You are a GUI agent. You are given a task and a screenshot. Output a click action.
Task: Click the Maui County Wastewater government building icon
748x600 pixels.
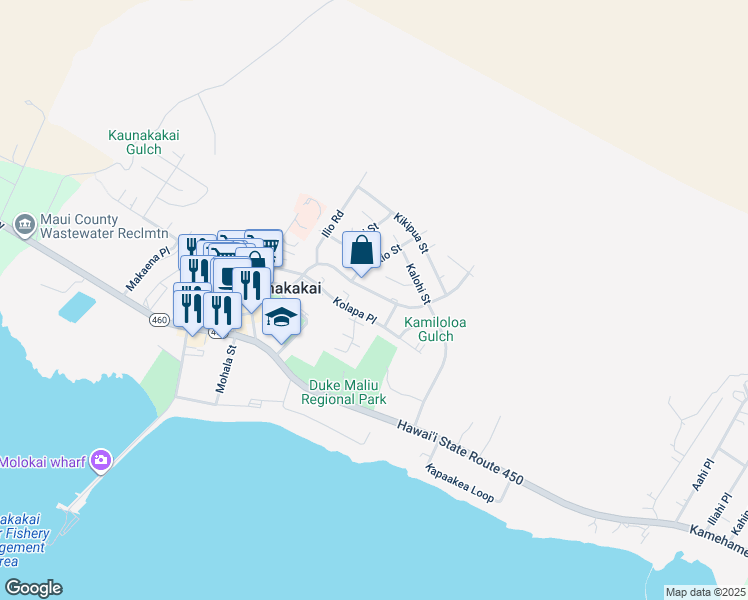point(24,226)
